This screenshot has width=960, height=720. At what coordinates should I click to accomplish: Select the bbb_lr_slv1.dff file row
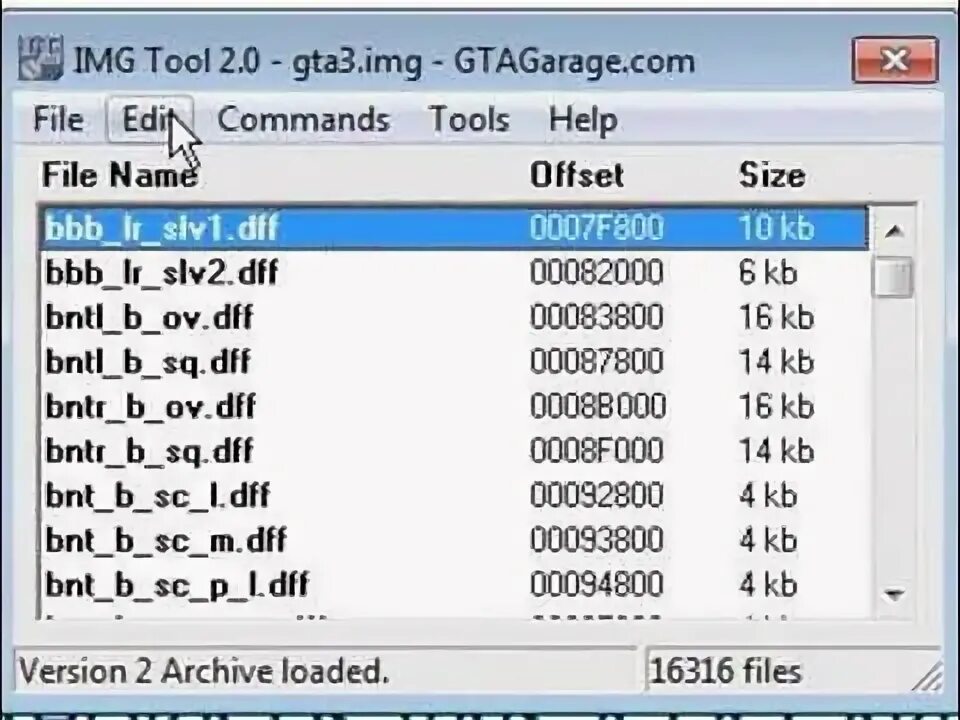454,228
